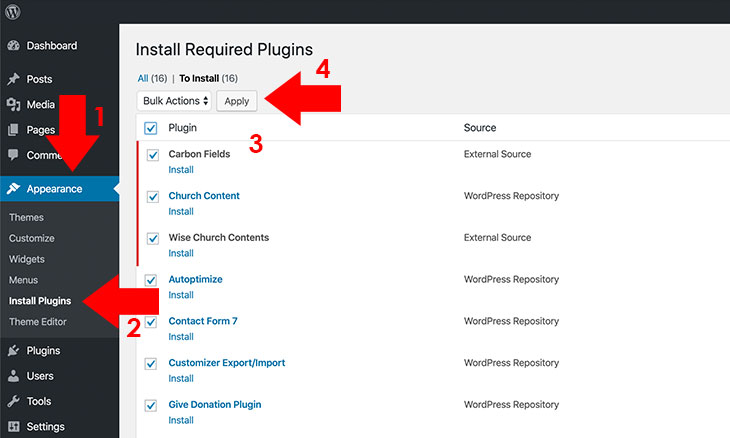Click Install under Wise Church Contents
Image resolution: width=730 pixels, height=438 pixels.
(181, 254)
